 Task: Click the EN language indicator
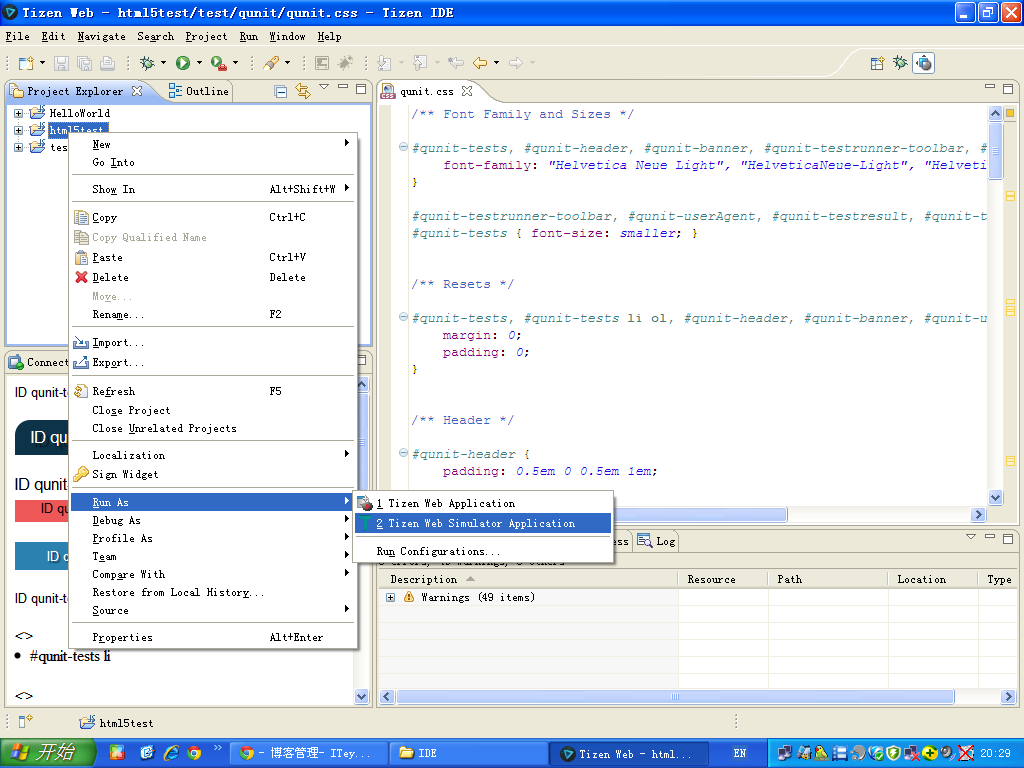739,753
